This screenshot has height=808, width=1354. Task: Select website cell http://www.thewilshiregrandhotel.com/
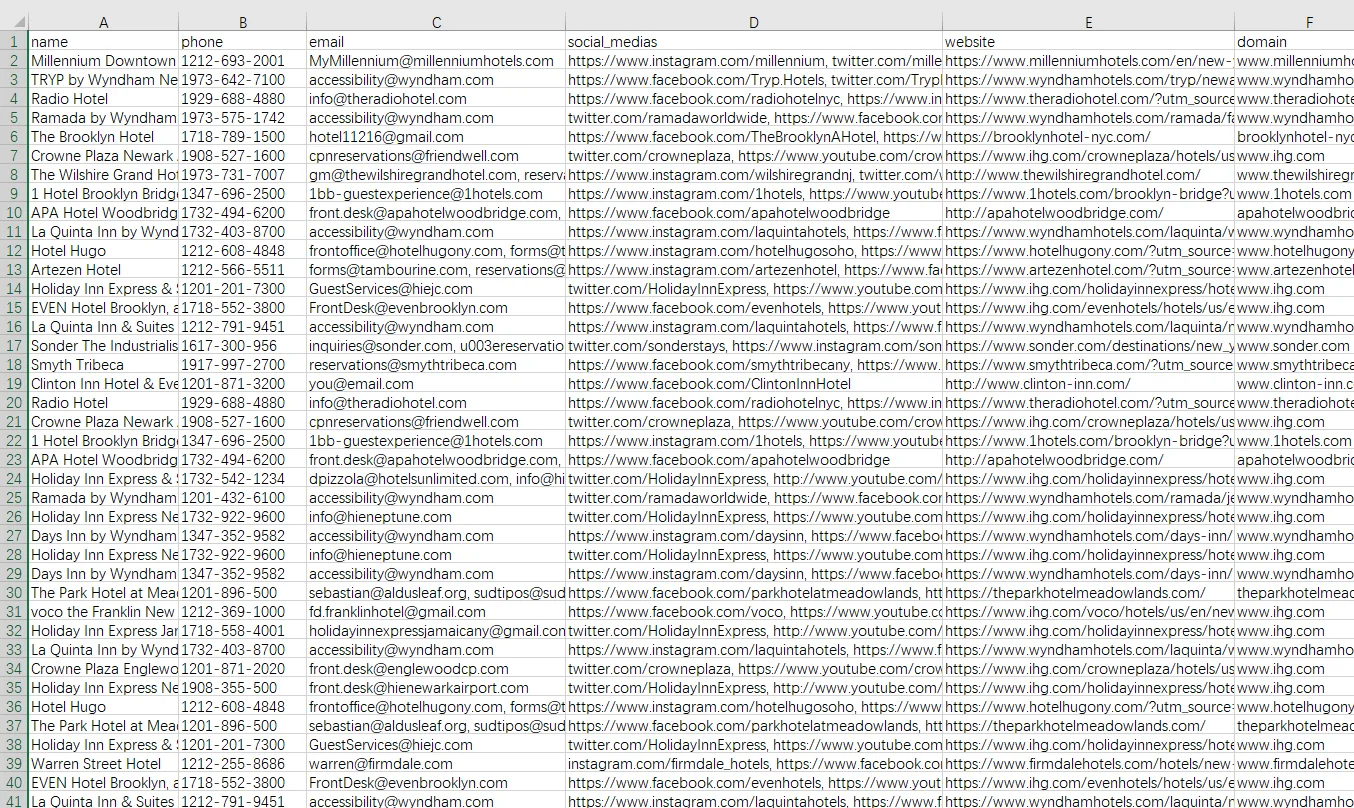1088,175
